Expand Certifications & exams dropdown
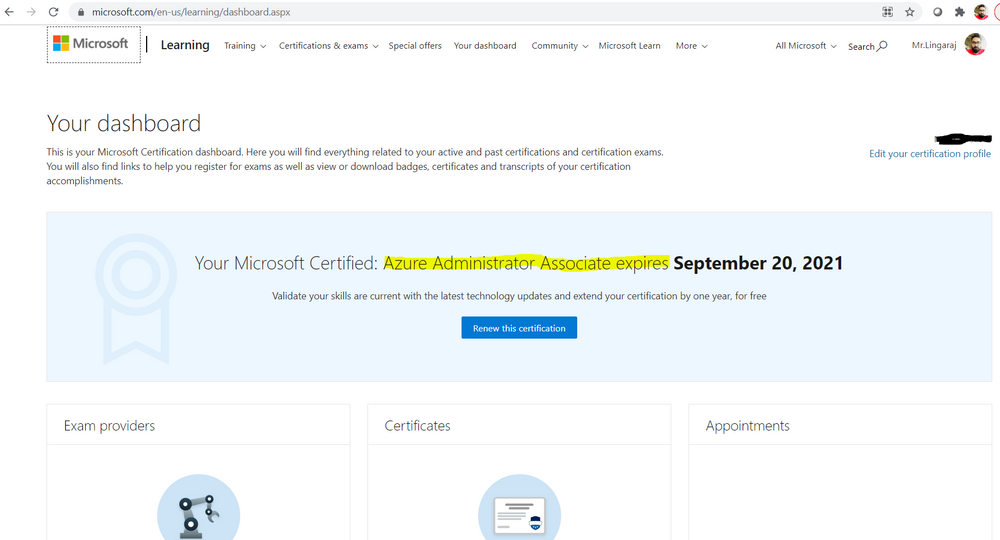Viewport: 1000px width, 540px height. point(328,46)
